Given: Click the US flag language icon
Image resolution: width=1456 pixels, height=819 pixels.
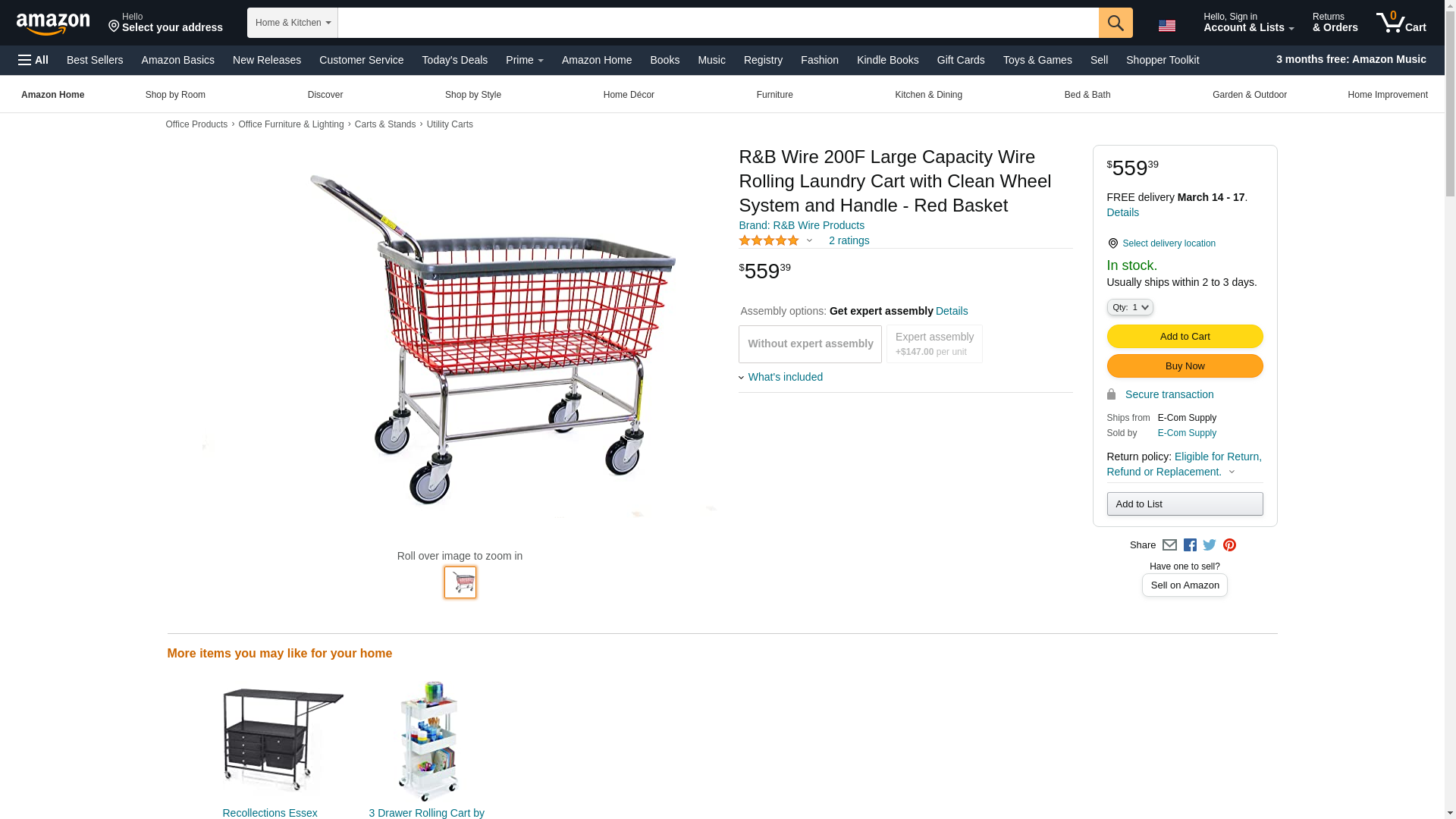Looking at the screenshot, I should (x=1166, y=26).
